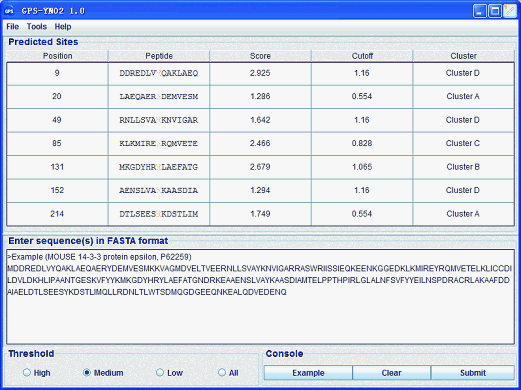Click the >Example FASTA header line
The width and height of the screenshot is (521, 390).
(99, 257)
